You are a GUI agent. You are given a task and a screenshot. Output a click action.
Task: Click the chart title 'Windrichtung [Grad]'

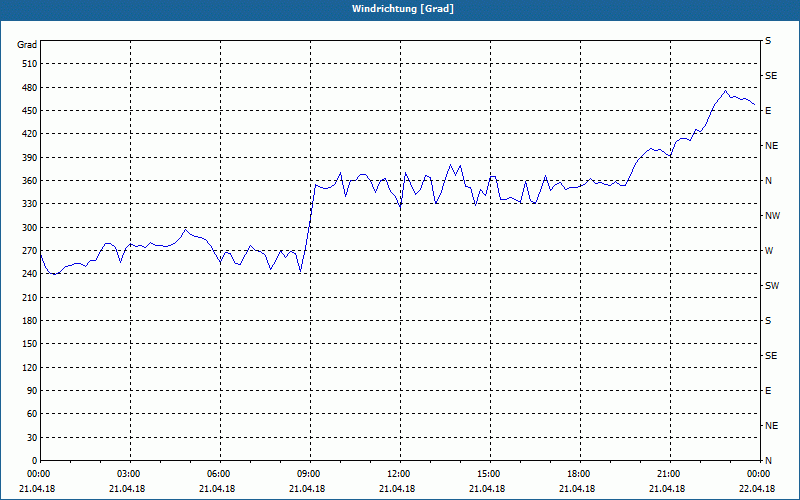[403, 9]
